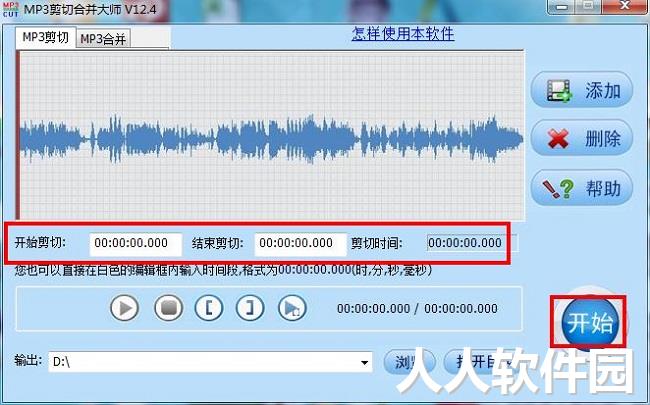Viewport: 650px width, 405px height.
Task: Click the 剪切时间 duration field
Action: (x=472, y=243)
